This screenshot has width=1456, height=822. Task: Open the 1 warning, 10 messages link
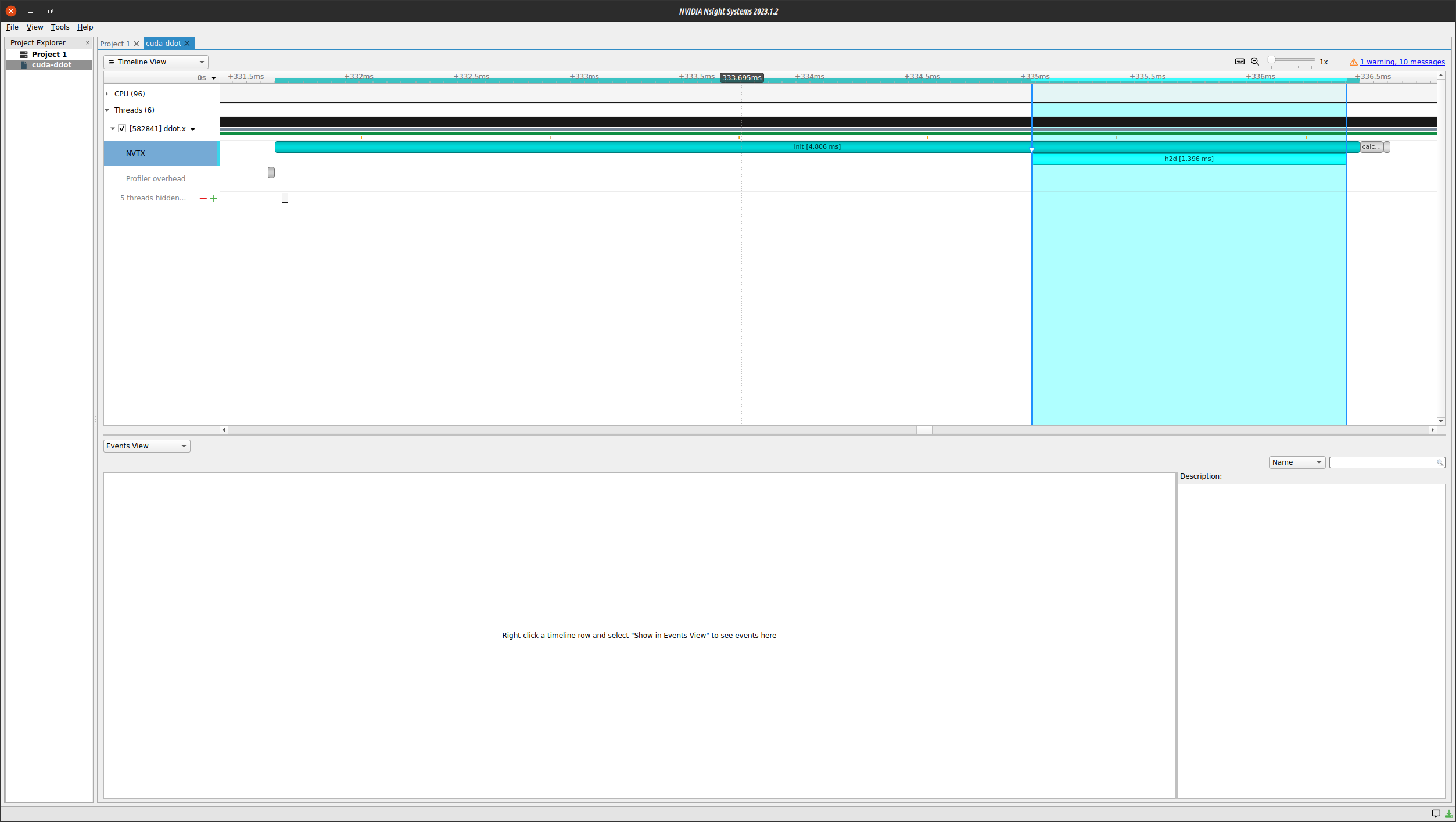click(x=1402, y=62)
